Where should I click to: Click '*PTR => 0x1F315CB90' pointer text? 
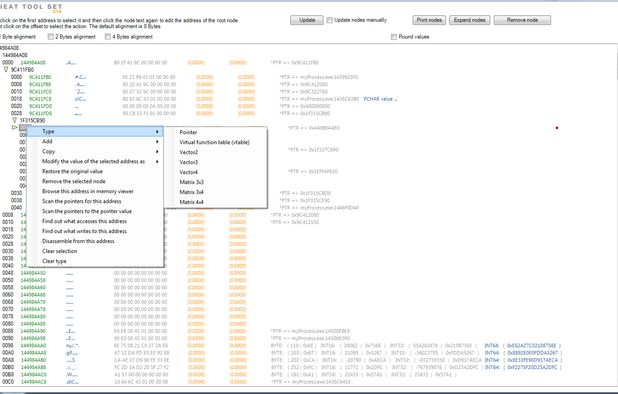point(305,113)
